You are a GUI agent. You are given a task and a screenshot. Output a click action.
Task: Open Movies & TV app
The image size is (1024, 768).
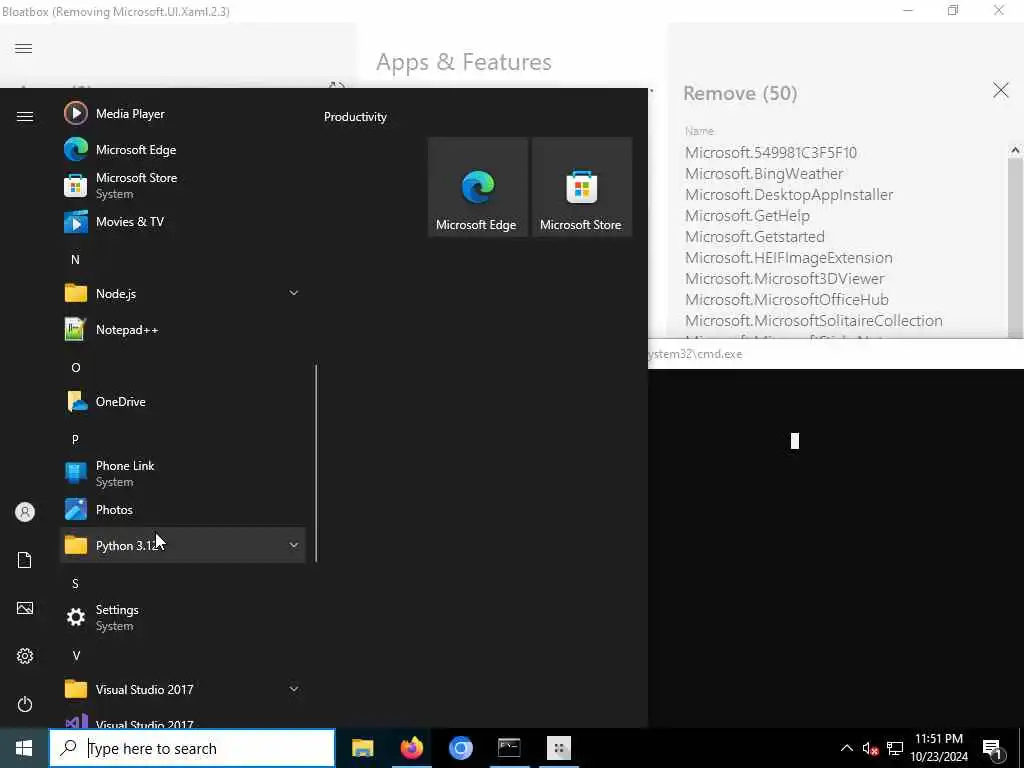183,221
